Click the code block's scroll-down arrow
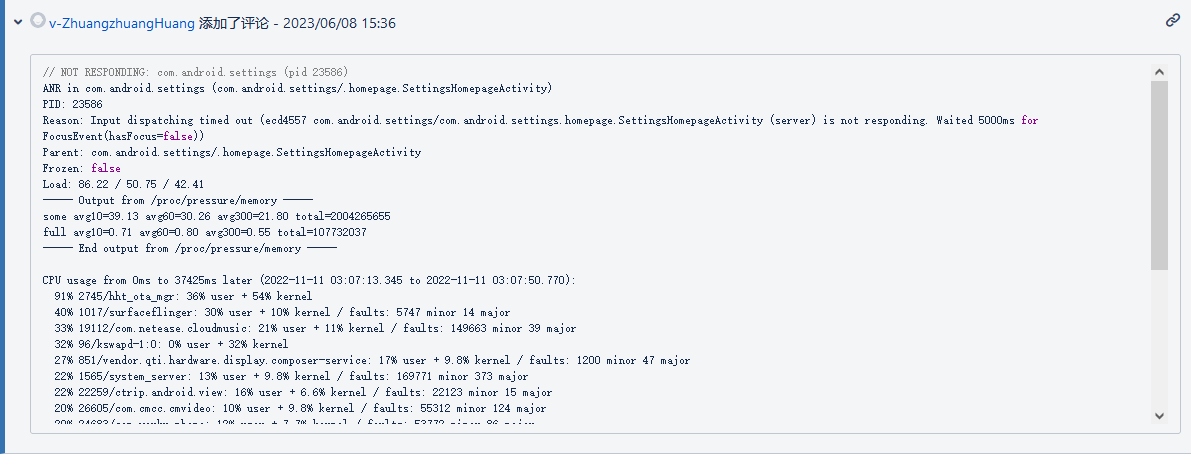The width and height of the screenshot is (1191, 454). click(1159, 415)
